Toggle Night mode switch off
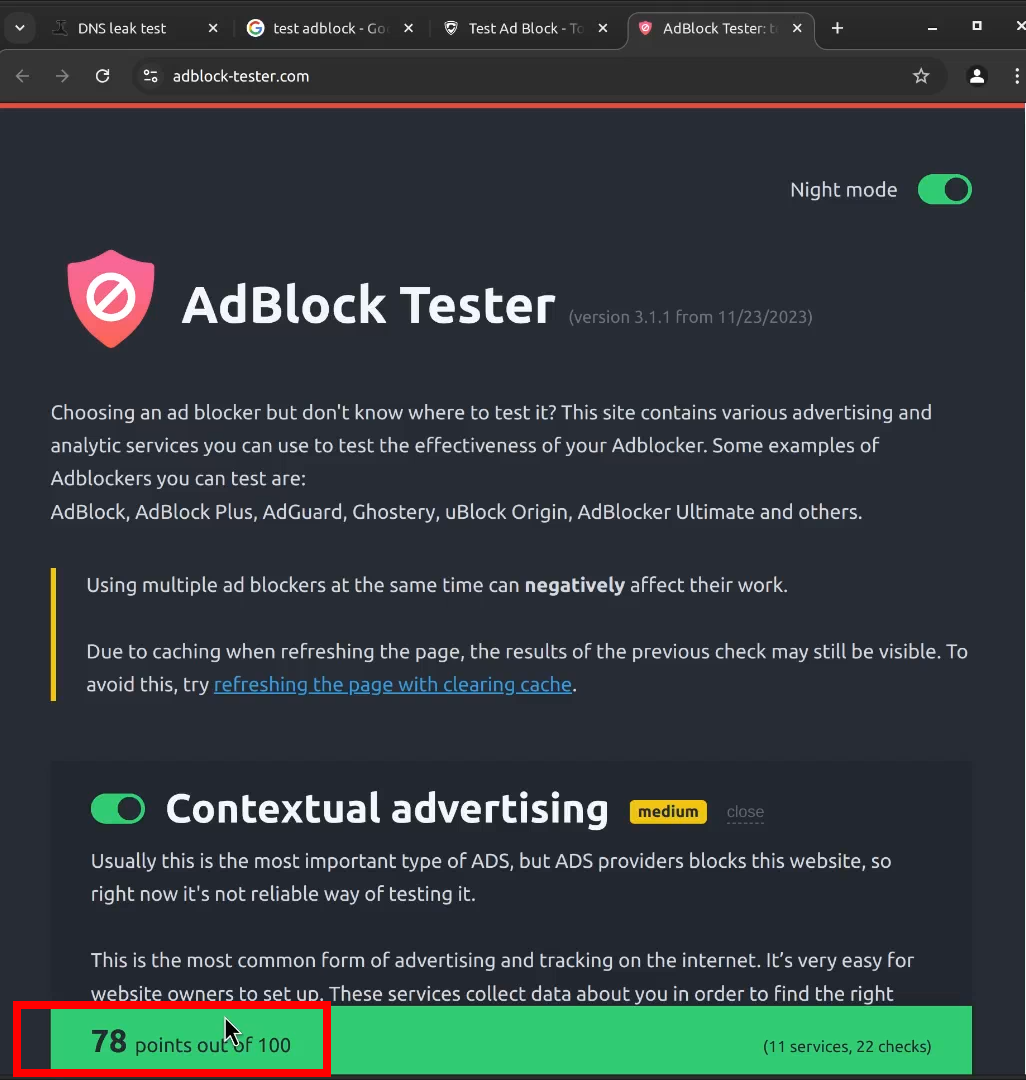Screen dimensions: 1026x1080 pos(945,189)
